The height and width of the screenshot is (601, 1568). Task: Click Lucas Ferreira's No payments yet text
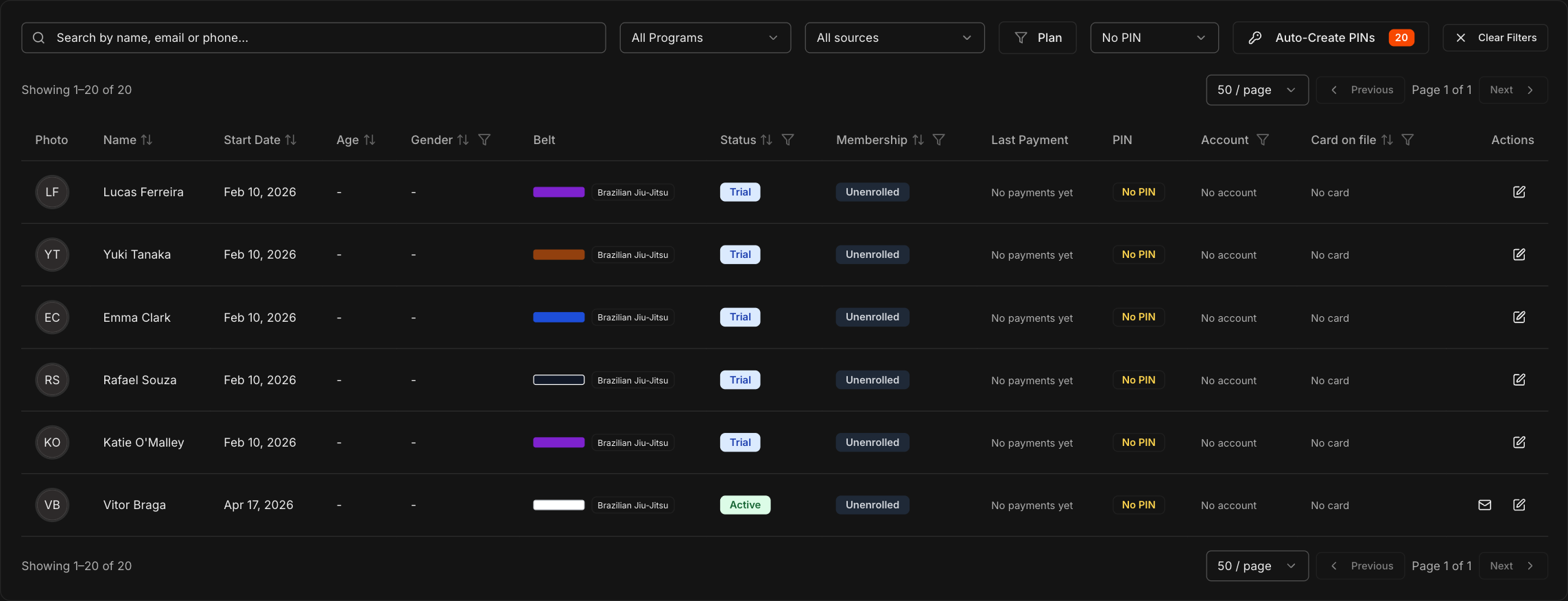coord(1032,193)
